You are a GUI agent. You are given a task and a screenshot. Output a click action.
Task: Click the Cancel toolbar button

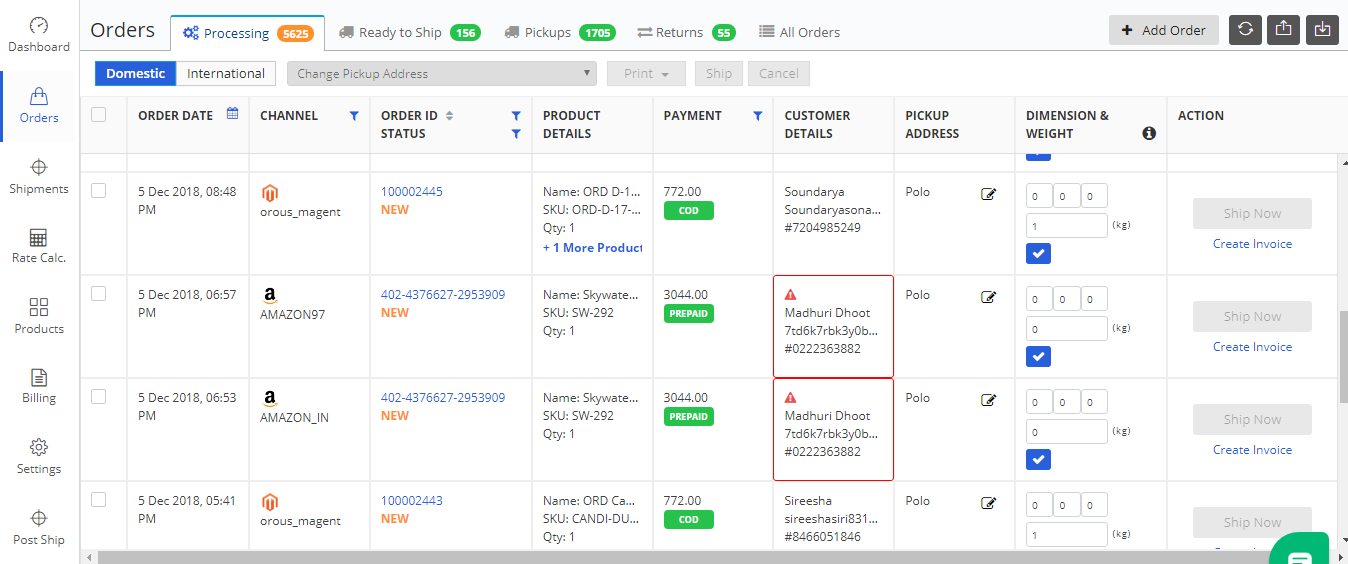779,73
